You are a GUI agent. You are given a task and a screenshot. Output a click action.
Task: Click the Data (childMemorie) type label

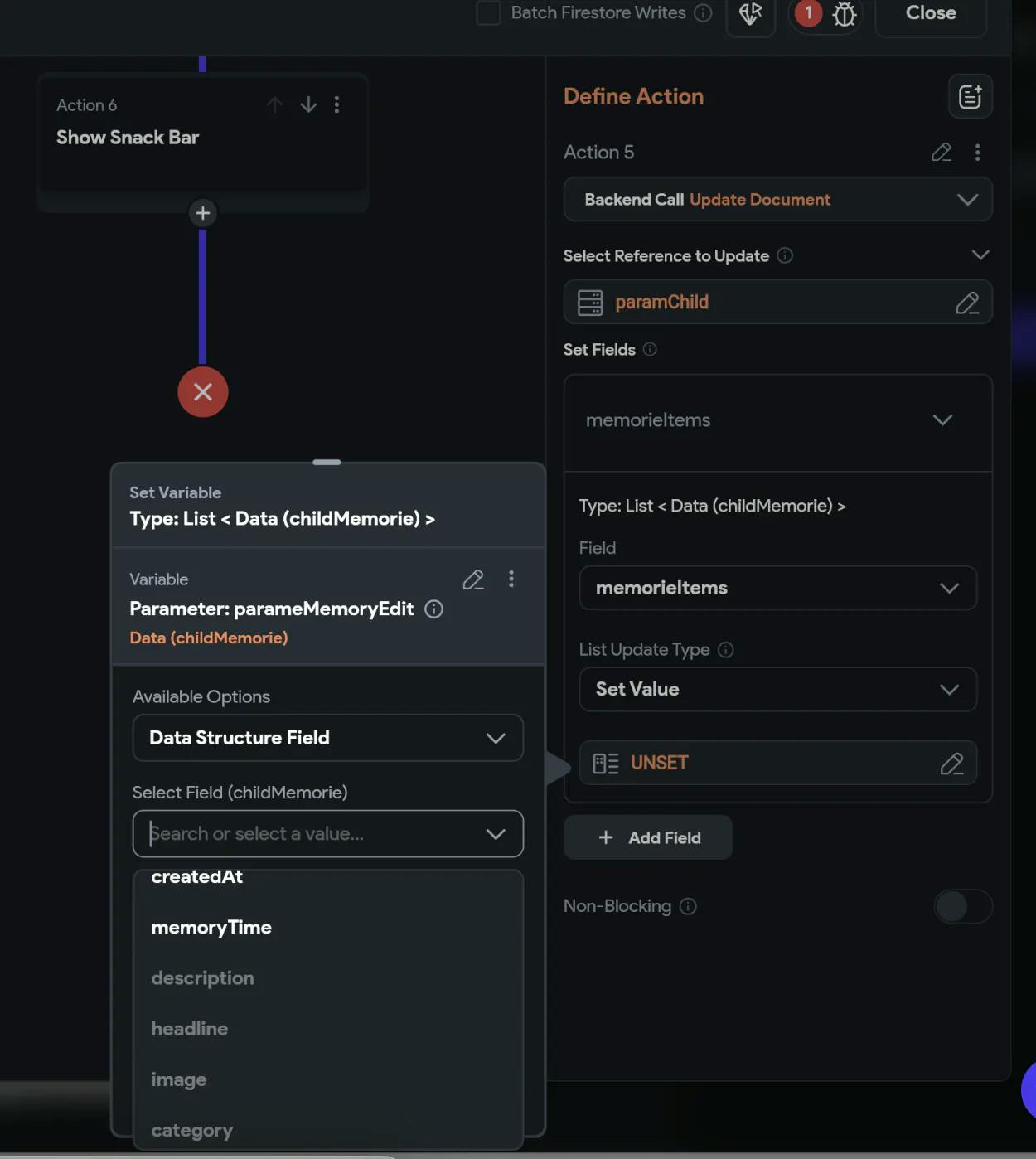209,638
